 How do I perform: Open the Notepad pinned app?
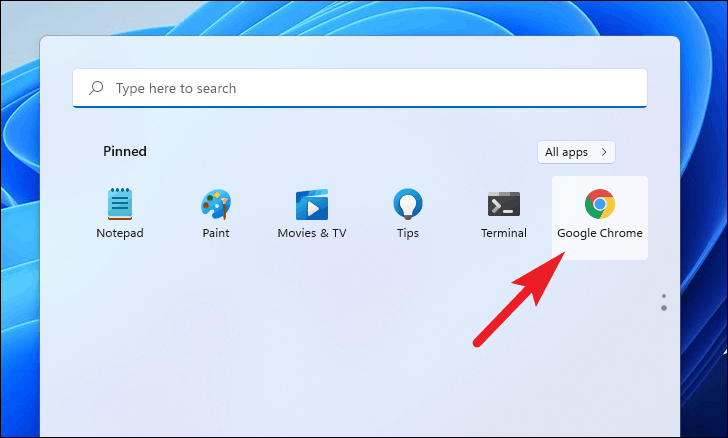coord(120,213)
